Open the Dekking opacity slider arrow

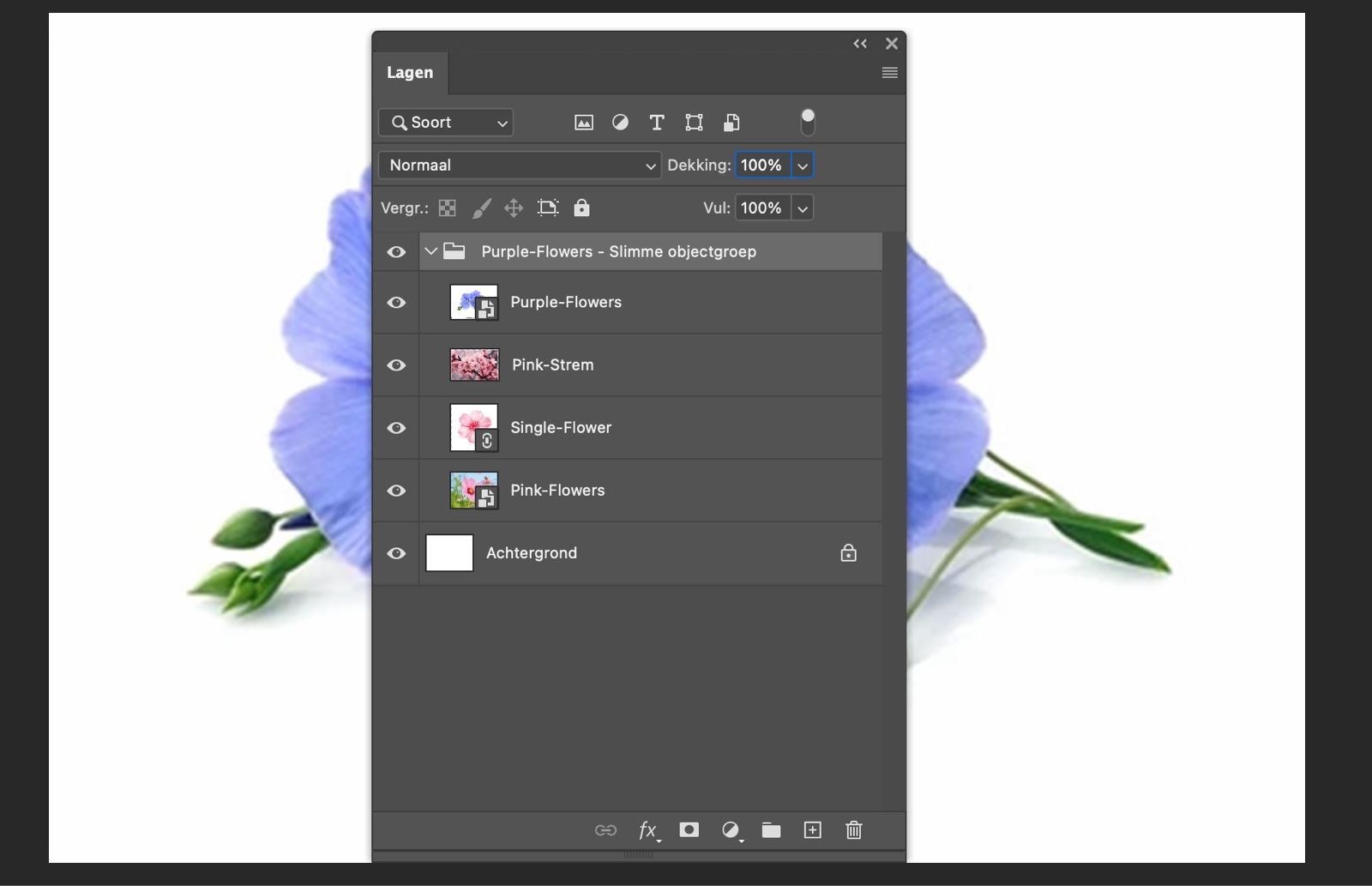coord(803,166)
